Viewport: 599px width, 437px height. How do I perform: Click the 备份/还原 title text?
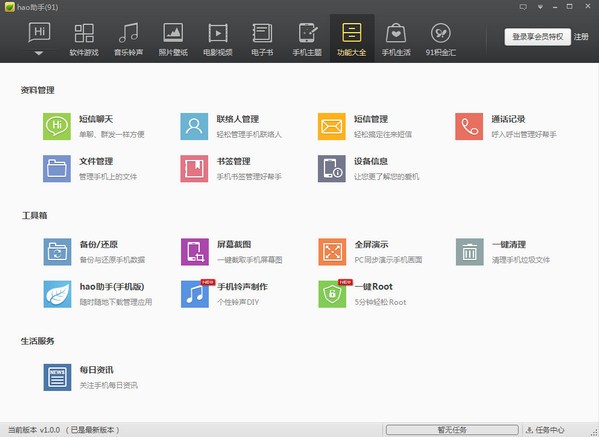[99, 244]
